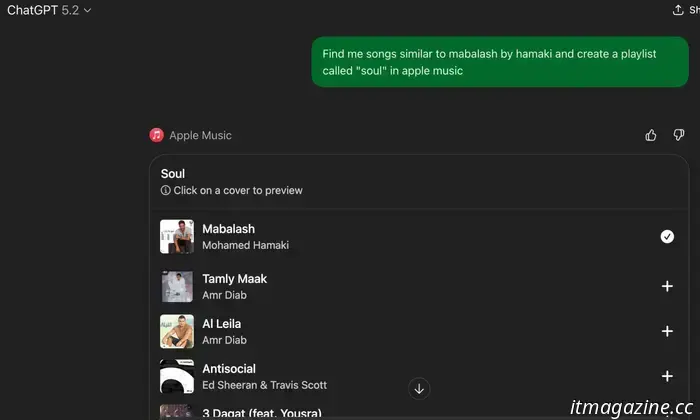Click the thumbs down feedback icon
The image size is (700, 420).
point(679,135)
